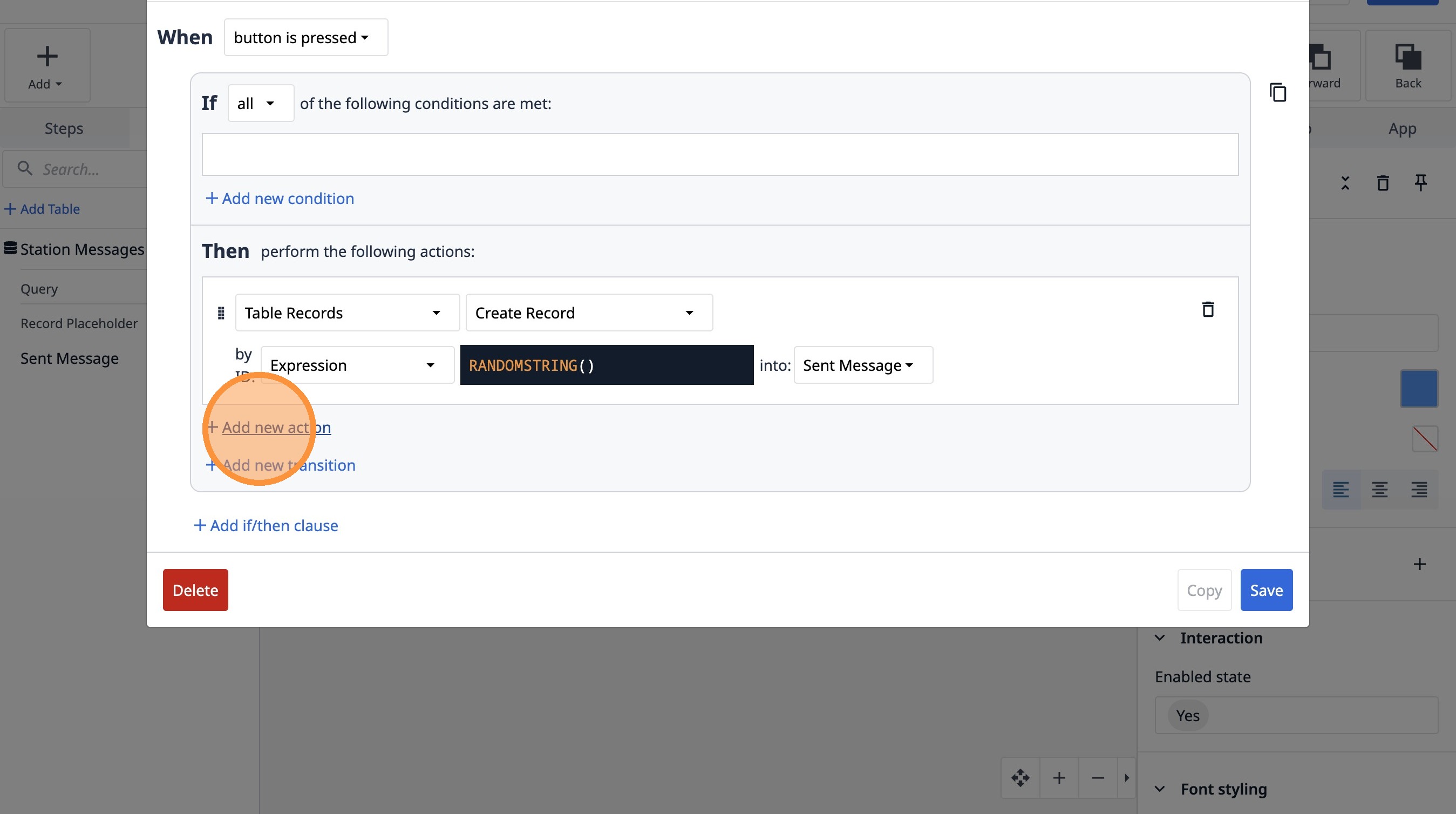The width and height of the screenshot is (1456, 814).
Task: Select left text alignment icon
Action: pos(1341,489)
